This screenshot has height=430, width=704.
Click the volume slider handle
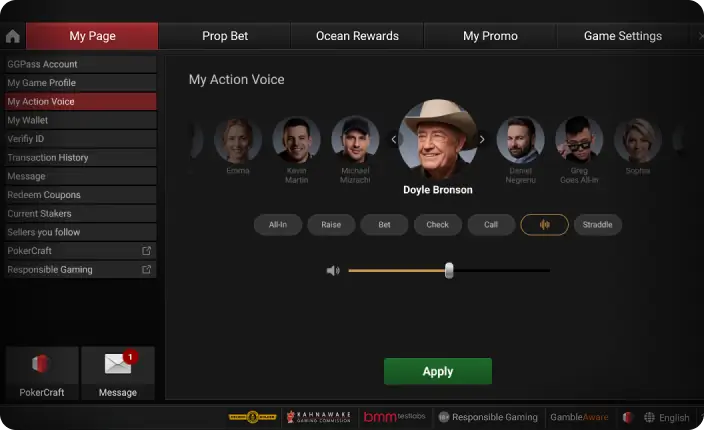click(x=449, y=271)
